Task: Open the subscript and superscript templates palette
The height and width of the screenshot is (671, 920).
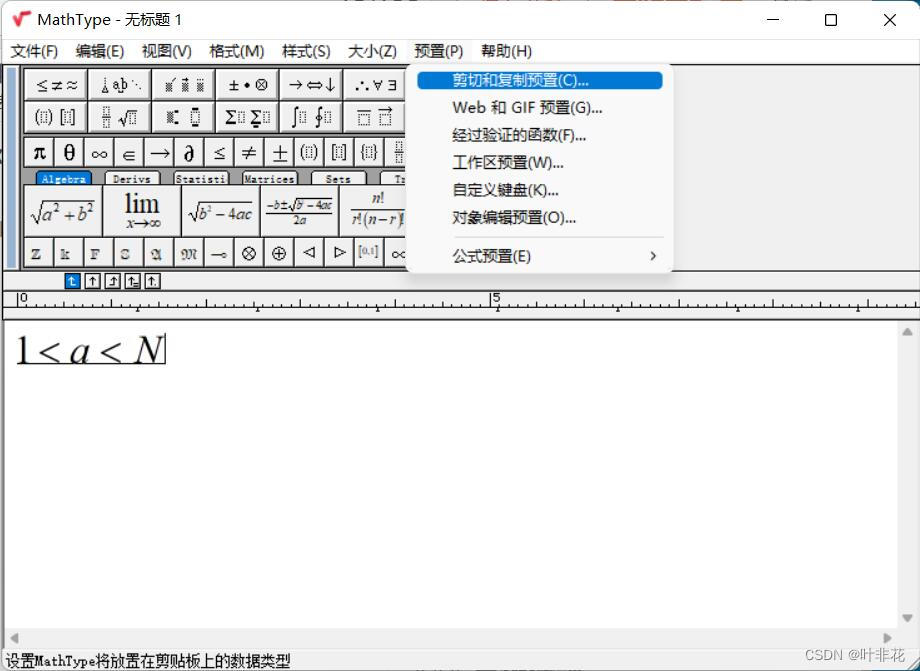Action: click(x=184, y=117)
